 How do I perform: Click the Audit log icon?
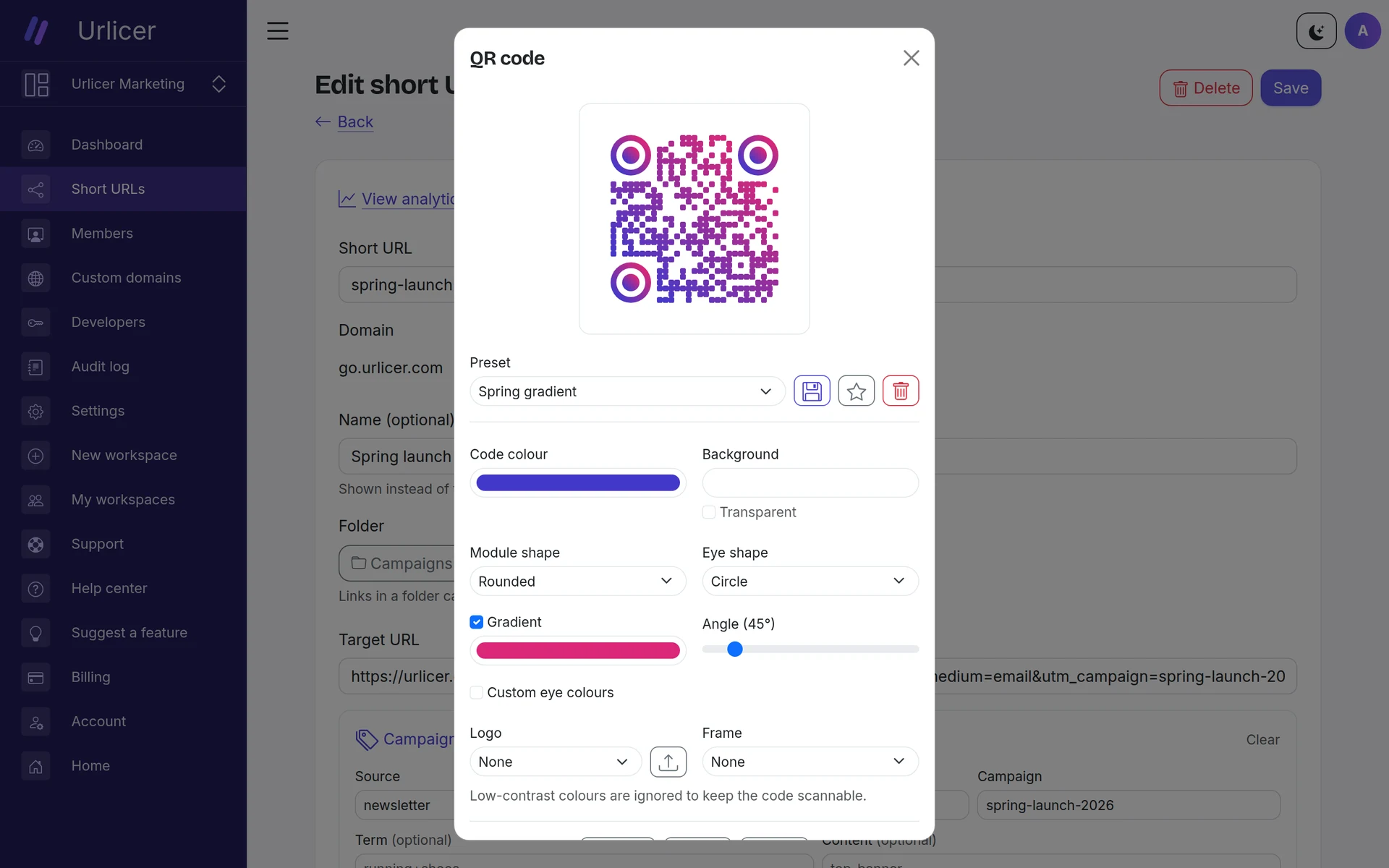coord(35,367)
